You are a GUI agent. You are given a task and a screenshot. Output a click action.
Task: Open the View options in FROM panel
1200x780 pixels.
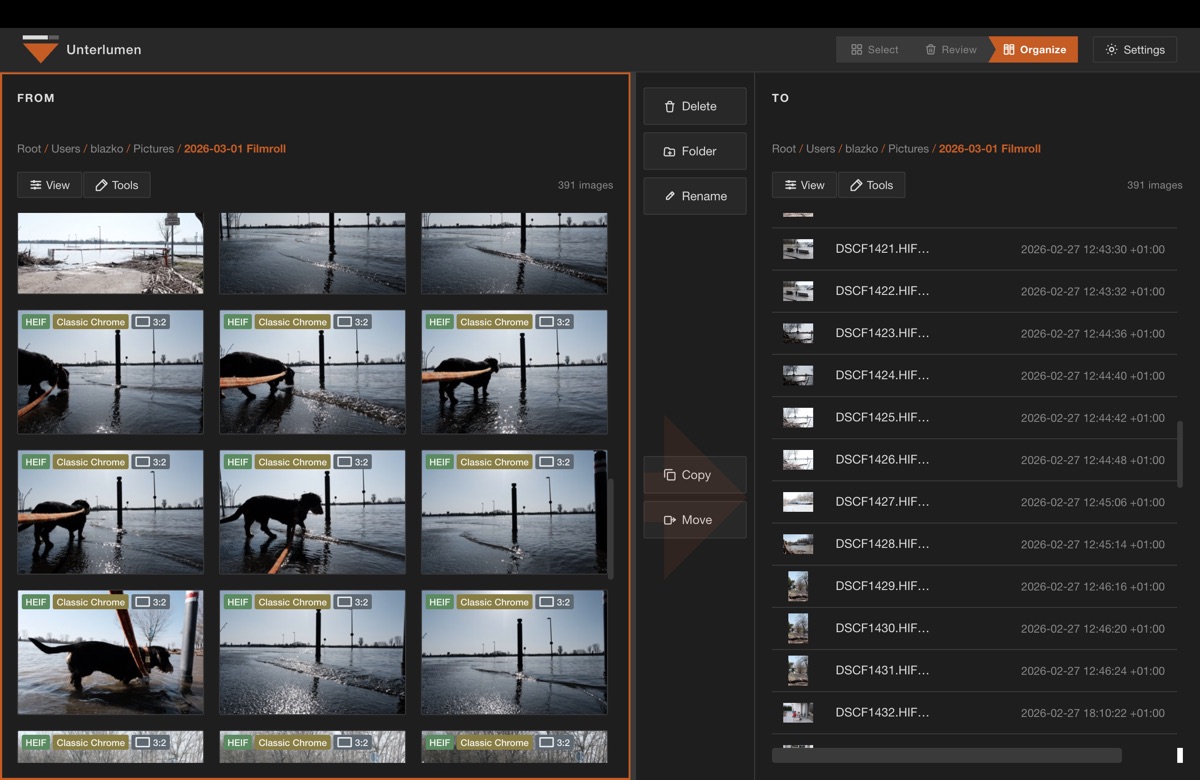(49, 185)
